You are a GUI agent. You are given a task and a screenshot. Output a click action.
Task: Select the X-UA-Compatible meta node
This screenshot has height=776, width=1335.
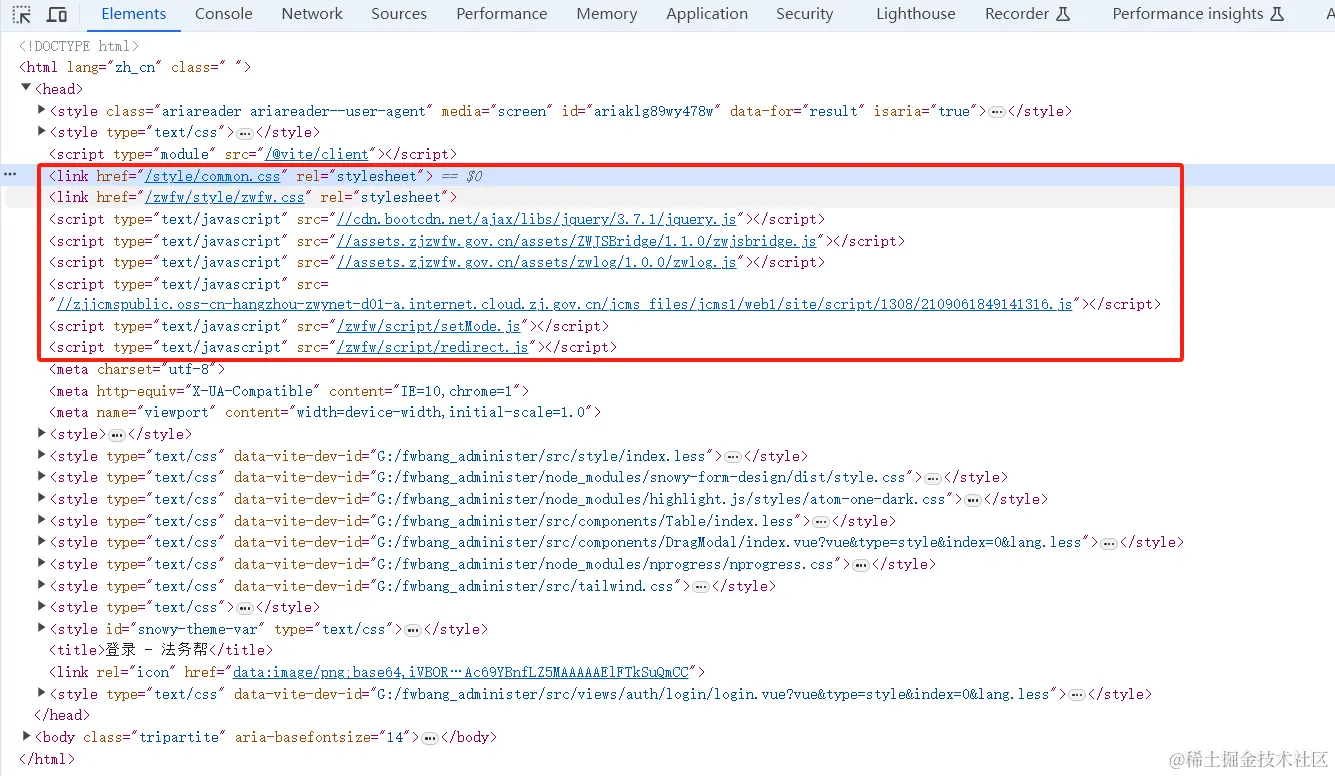(x=289, y=392)
